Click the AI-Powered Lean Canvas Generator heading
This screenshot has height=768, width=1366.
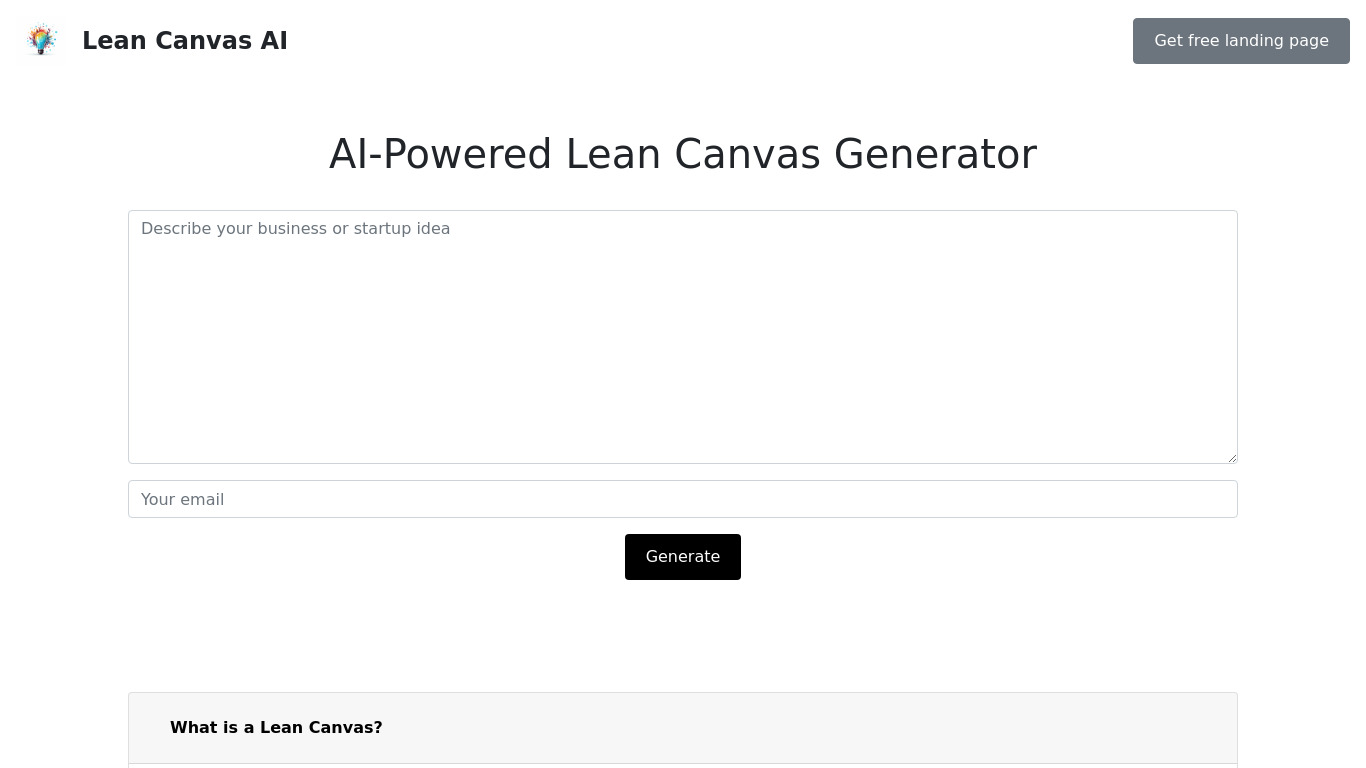(x=682, y=154)
